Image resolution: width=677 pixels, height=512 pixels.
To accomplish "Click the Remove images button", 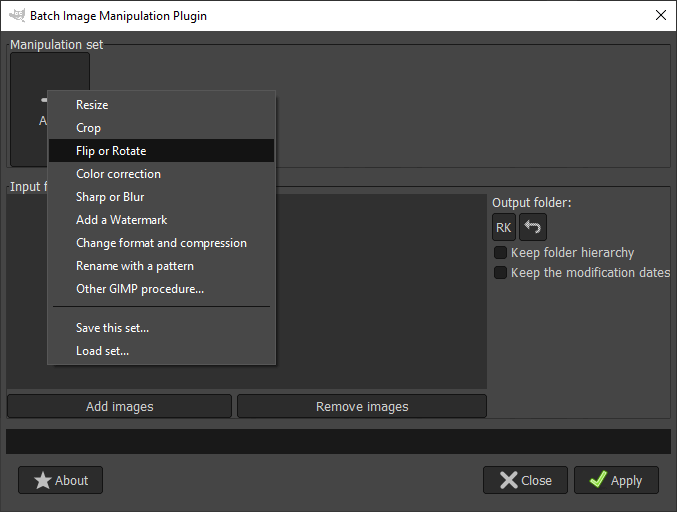I will coord(362,406).
